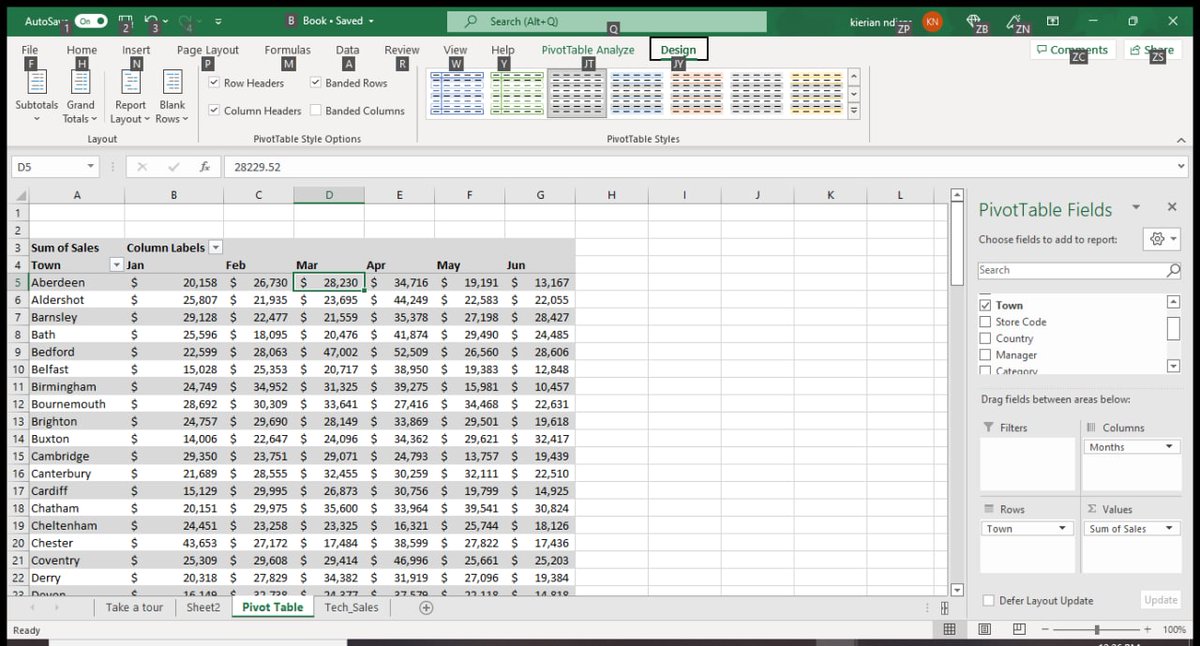Switch to Page Layout view in status bar
1200x646 pixels.
985,629
